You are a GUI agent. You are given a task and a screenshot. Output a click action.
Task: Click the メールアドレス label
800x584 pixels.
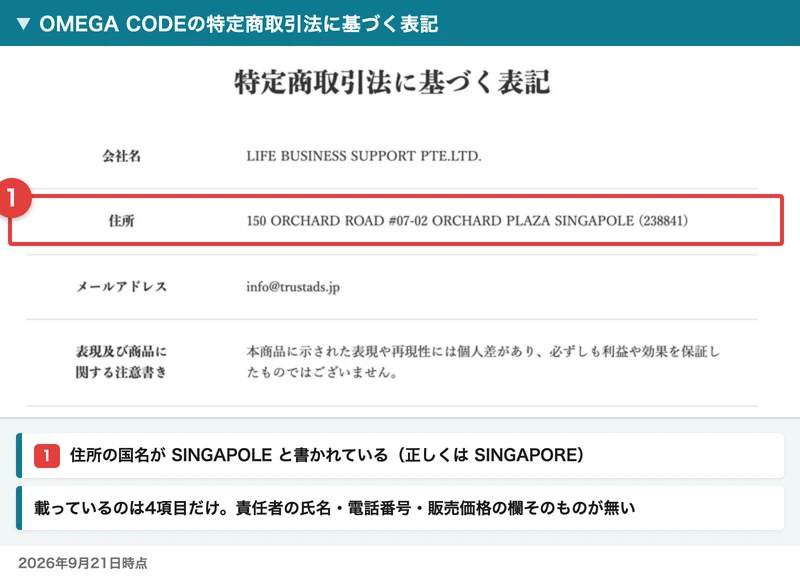(121, 287)
